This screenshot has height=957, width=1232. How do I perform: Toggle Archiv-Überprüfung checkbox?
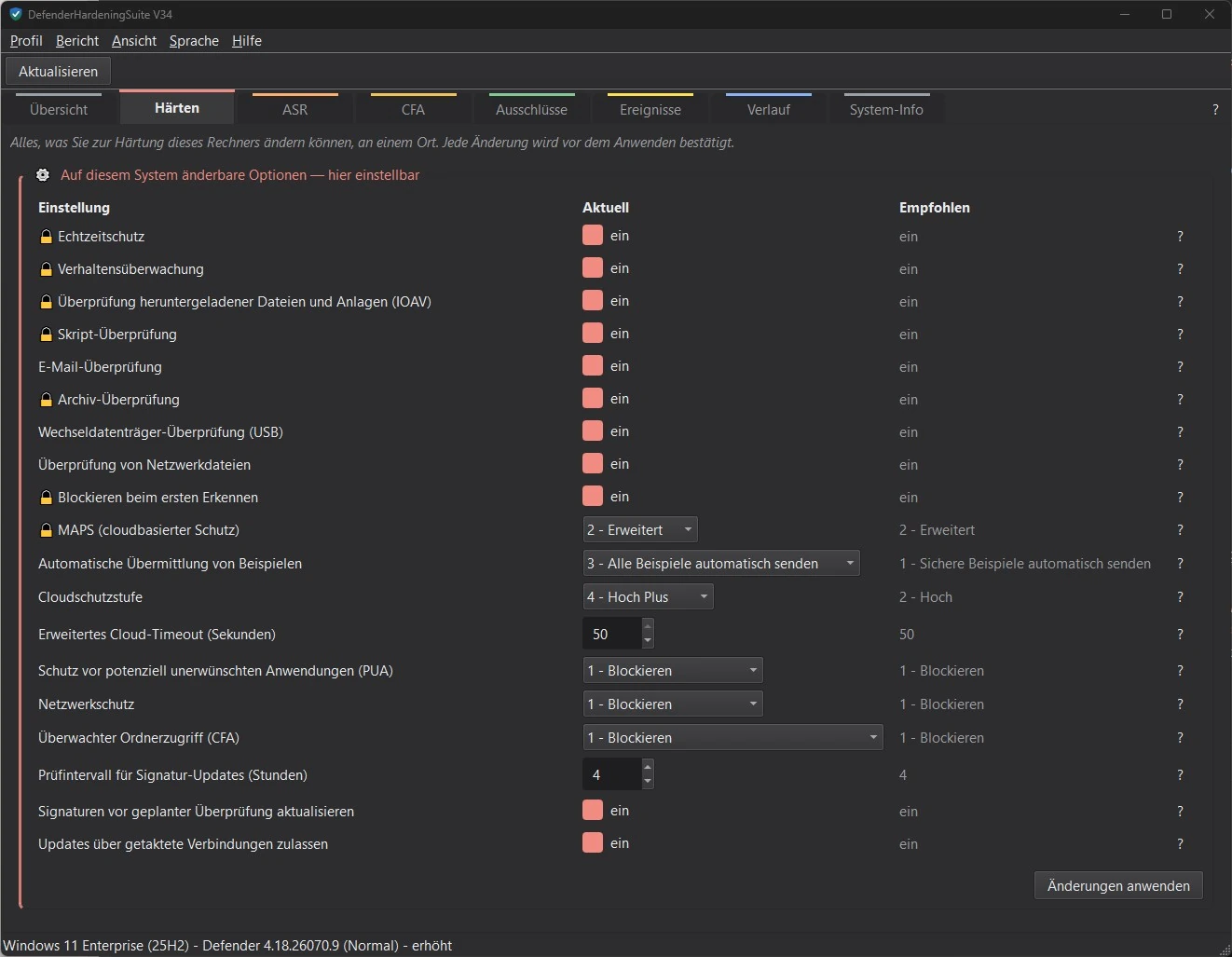click(x=593, y=398)
